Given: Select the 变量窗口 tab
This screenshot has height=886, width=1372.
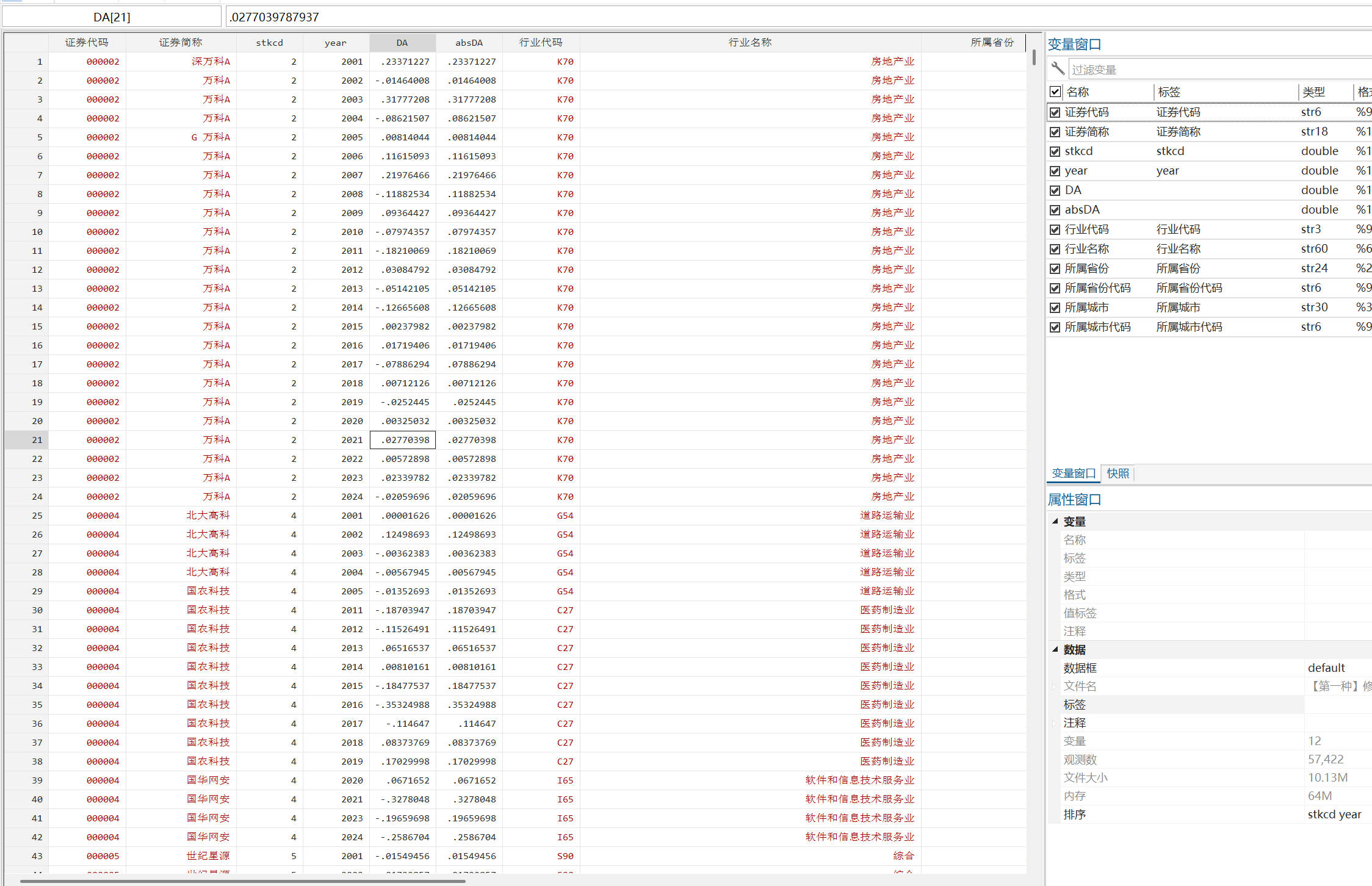Looking at the screenshot, I should (1074, 474).
